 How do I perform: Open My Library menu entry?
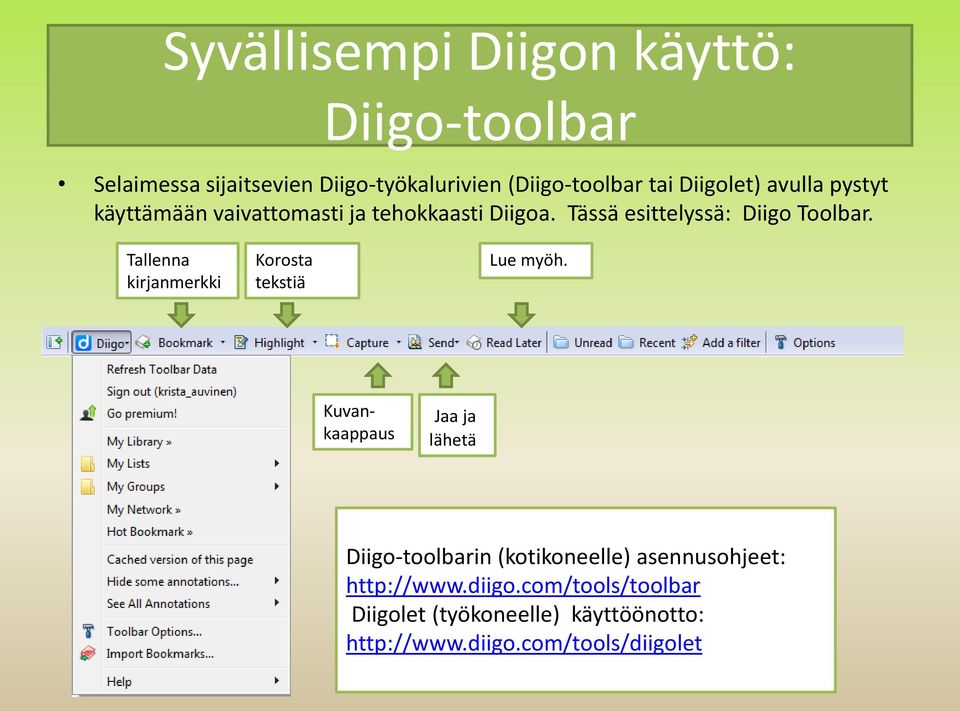tap(139, 442)
